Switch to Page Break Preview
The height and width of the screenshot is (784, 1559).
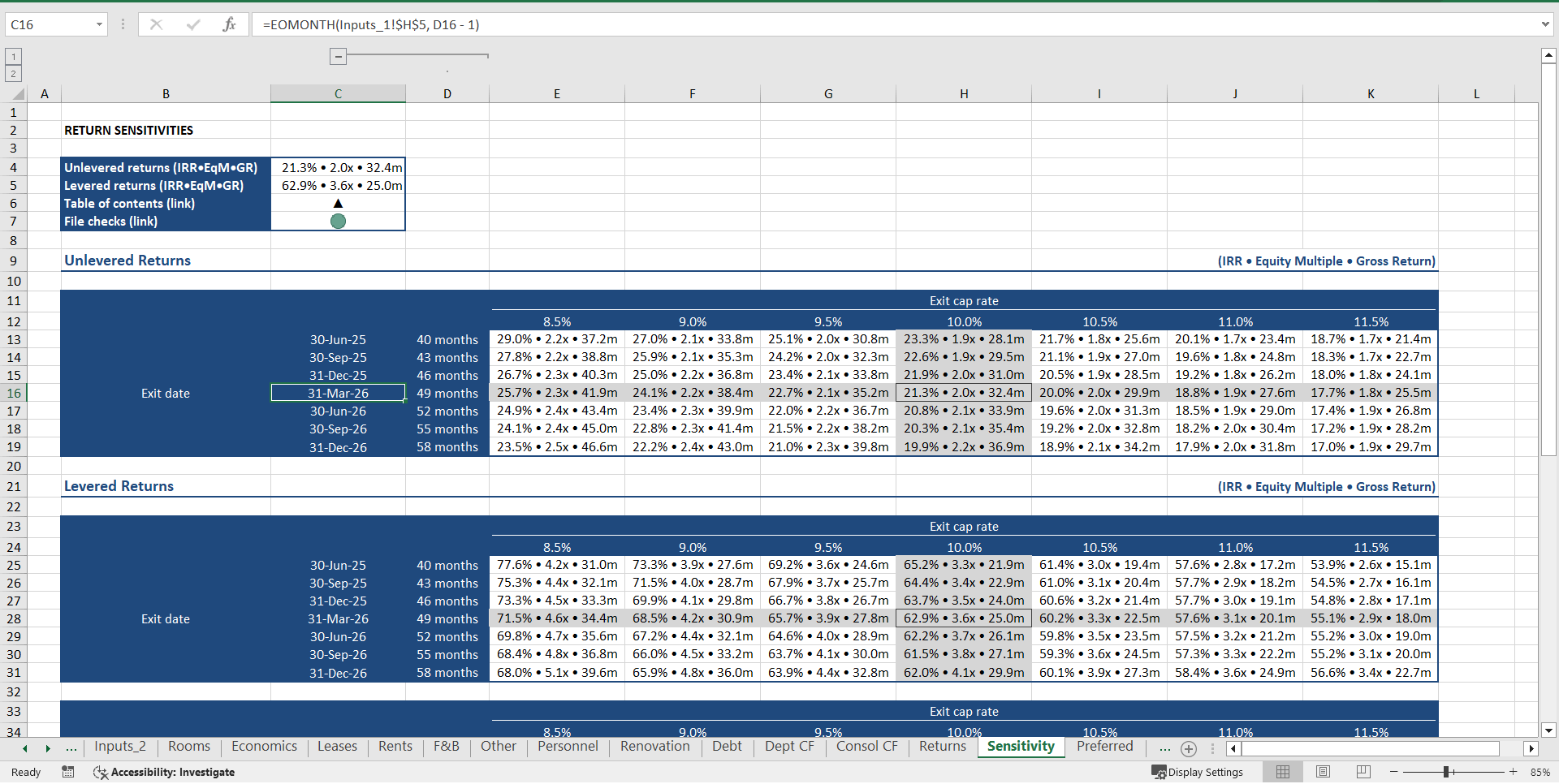tap(1363, 772)
